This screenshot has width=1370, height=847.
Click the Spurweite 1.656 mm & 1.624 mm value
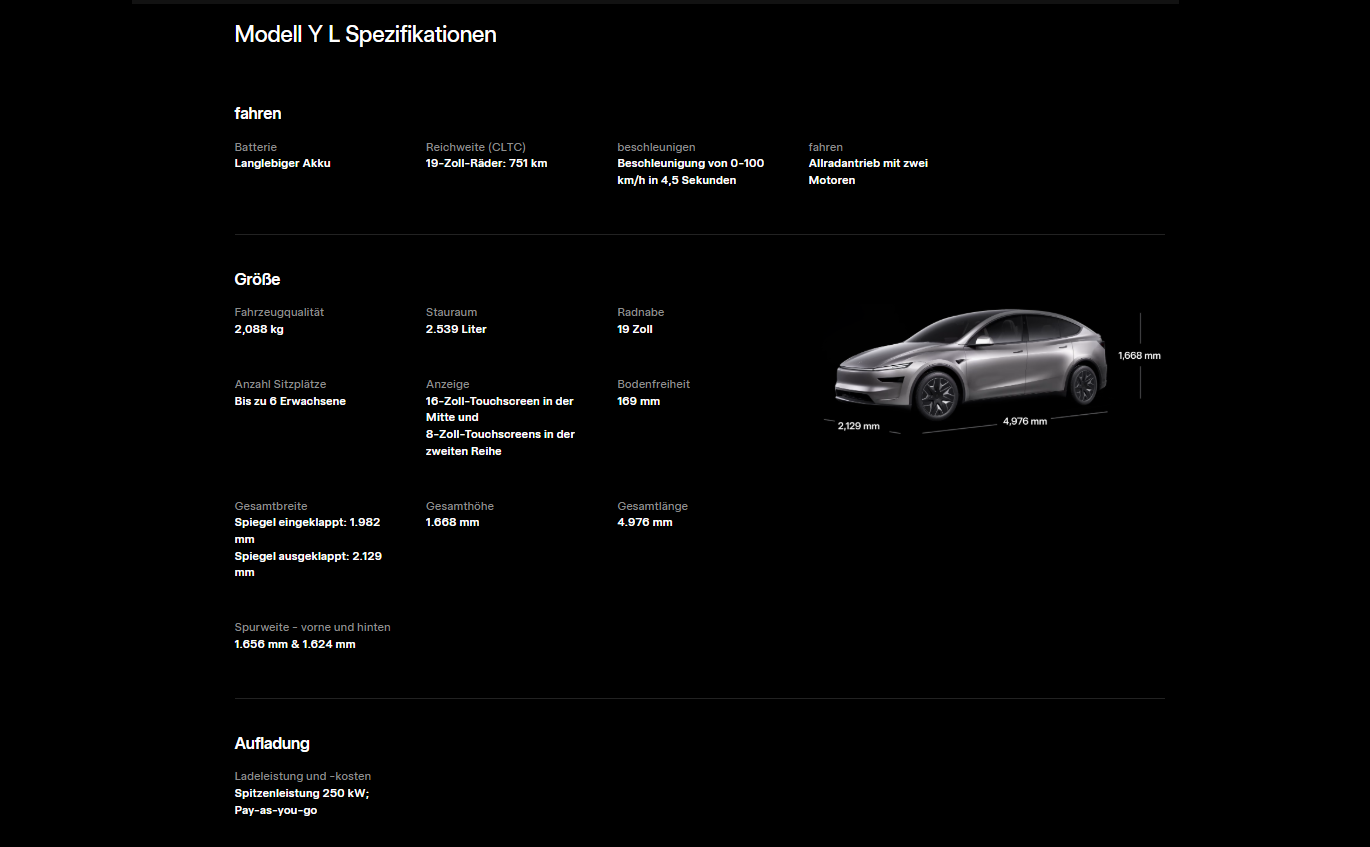295,644
